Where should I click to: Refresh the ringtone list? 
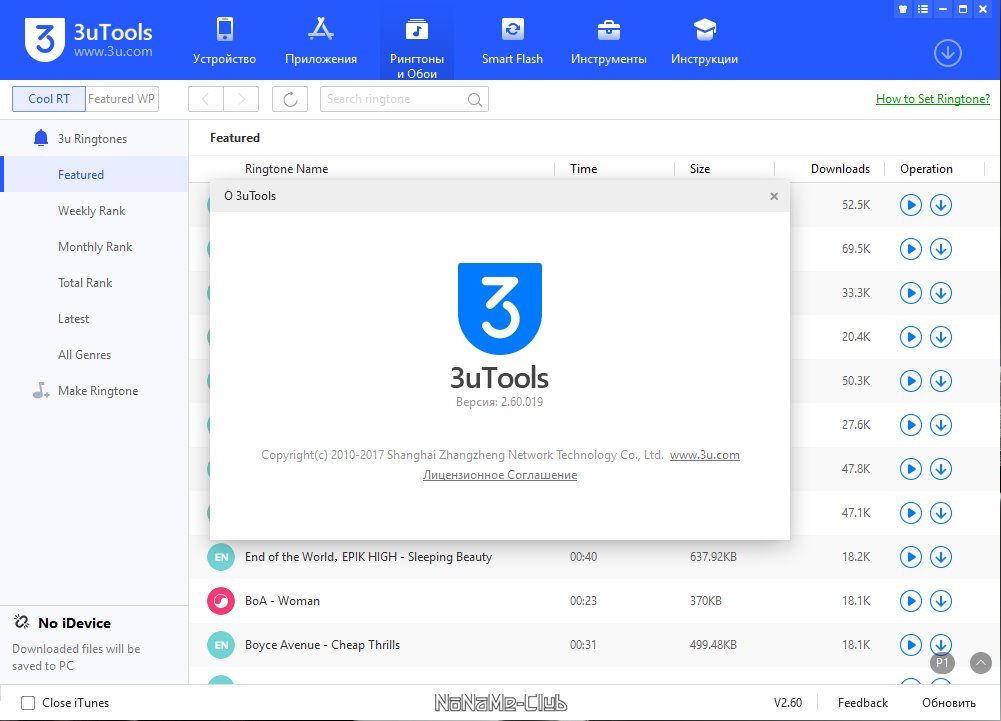pos(290,99)
